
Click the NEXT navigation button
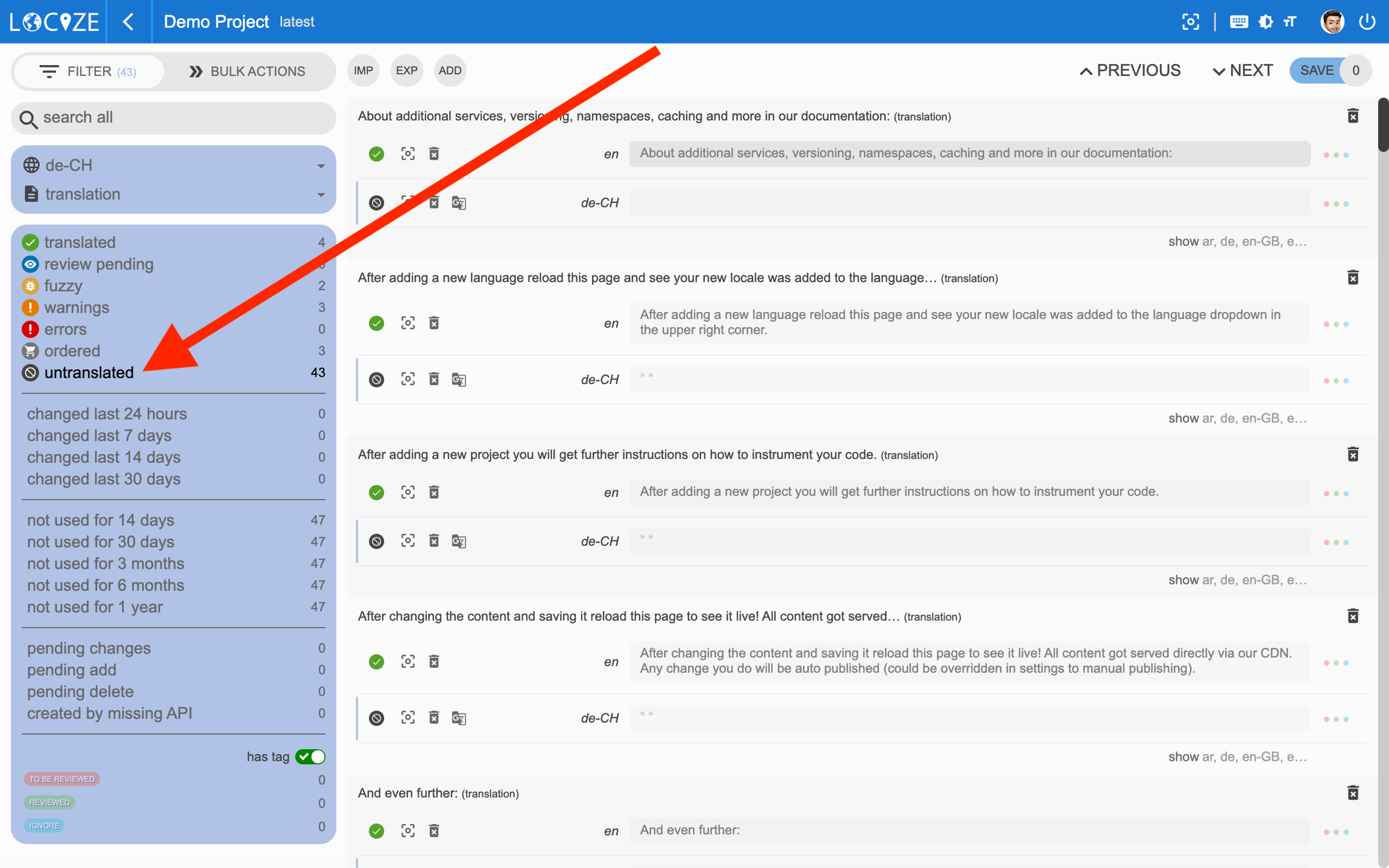(x=1243, y=71)
